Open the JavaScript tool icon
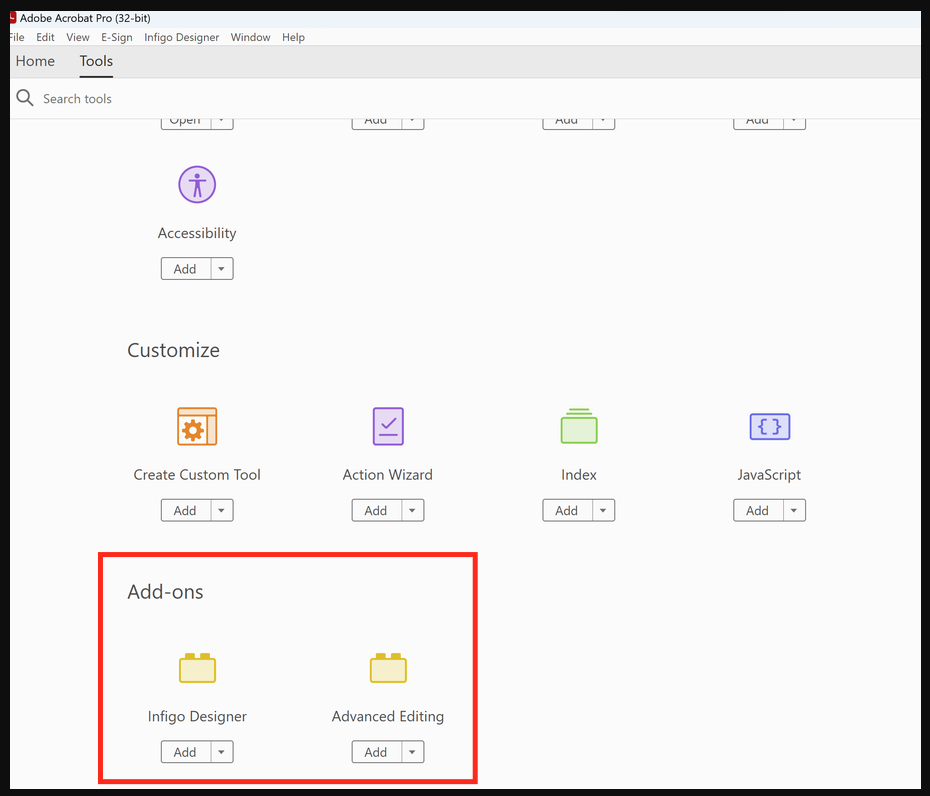Image resolution: width=930 pixels, height=796 pixels. [770, 426]
